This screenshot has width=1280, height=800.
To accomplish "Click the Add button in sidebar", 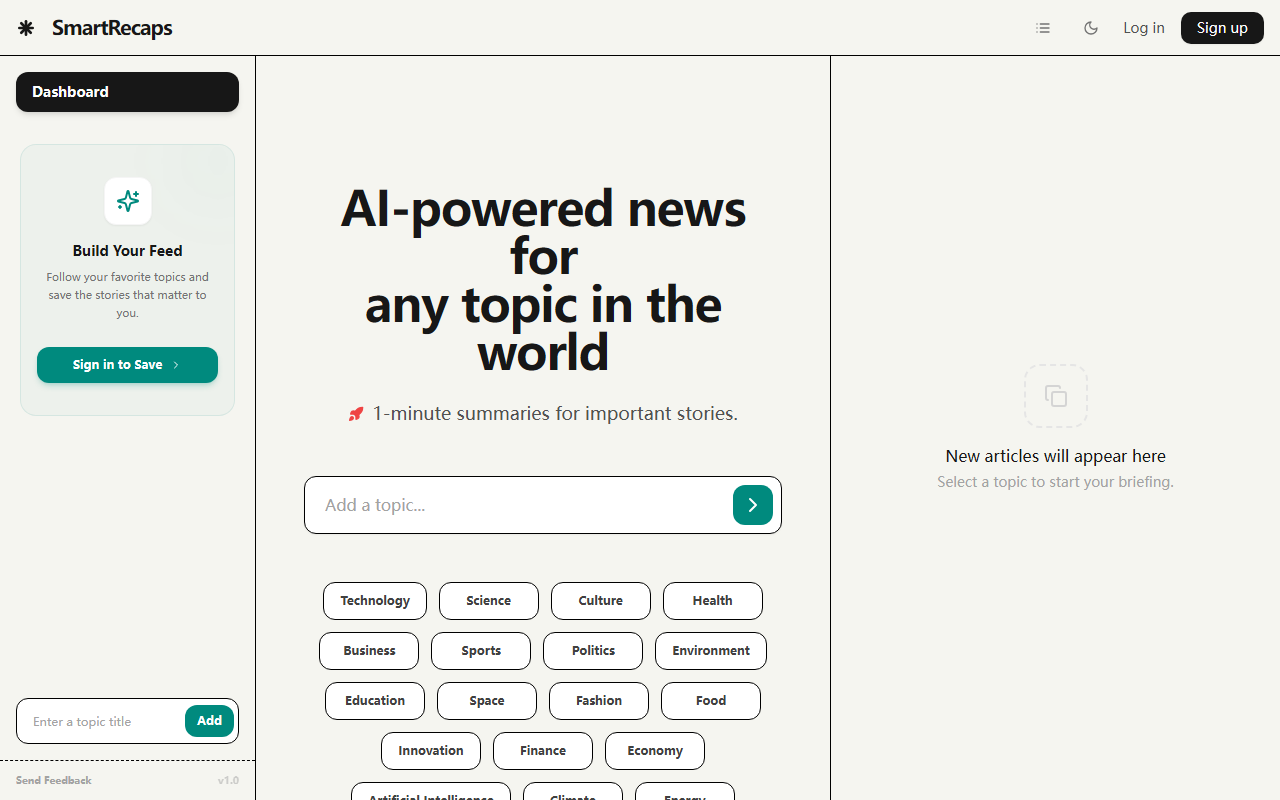I will pos(209,721).
